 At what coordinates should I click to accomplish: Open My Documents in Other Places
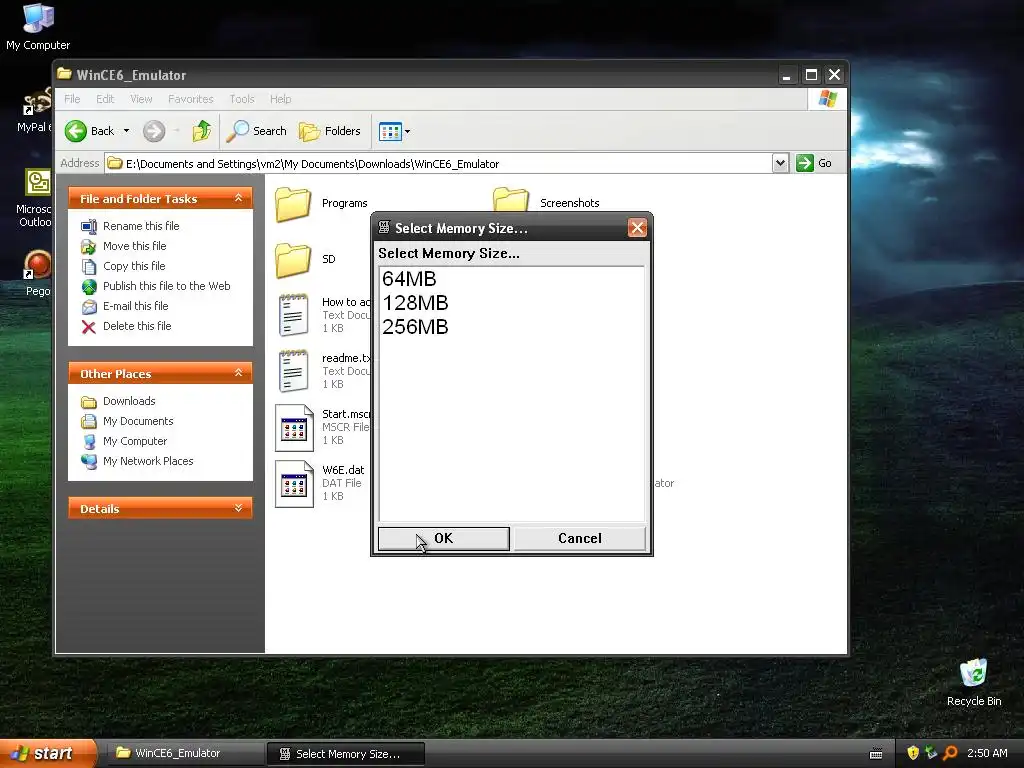click(x=138, y=421)
